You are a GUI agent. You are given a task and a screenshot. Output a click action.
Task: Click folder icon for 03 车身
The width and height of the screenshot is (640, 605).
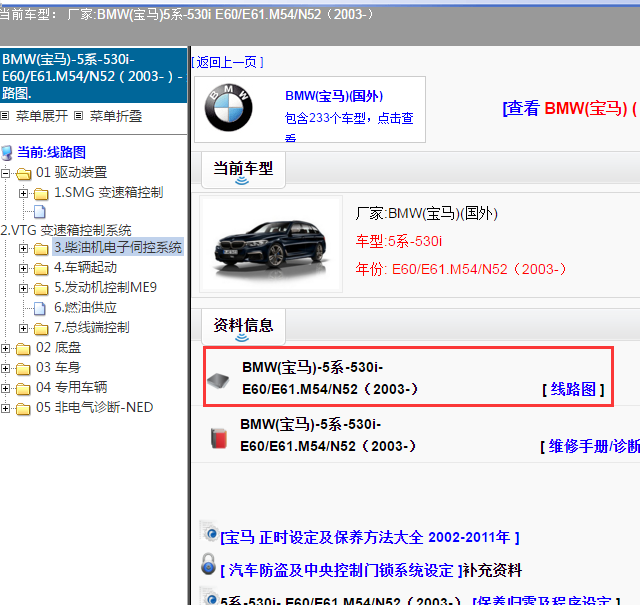click(x=23, y=369)
